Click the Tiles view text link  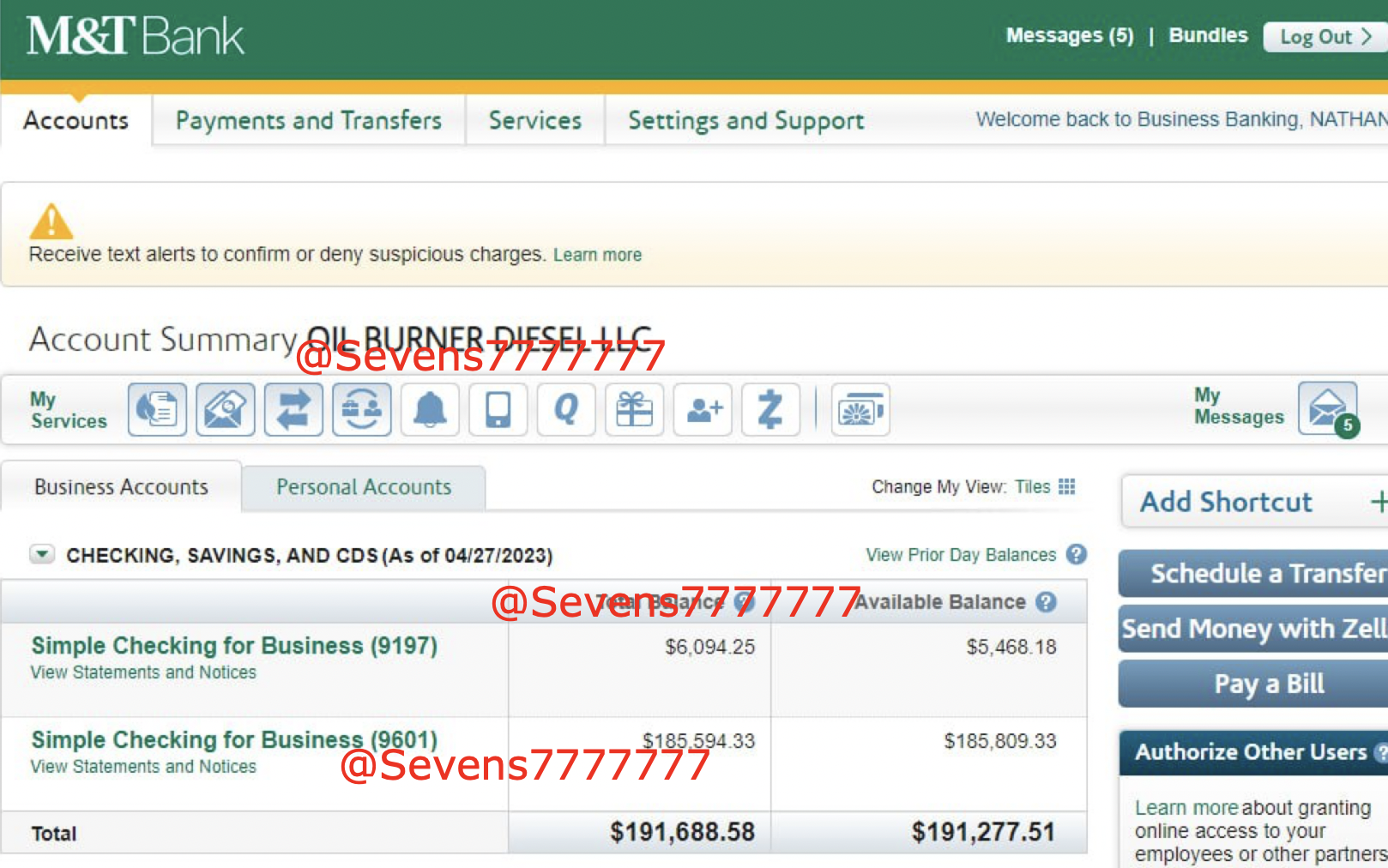tap(1032, 486)
